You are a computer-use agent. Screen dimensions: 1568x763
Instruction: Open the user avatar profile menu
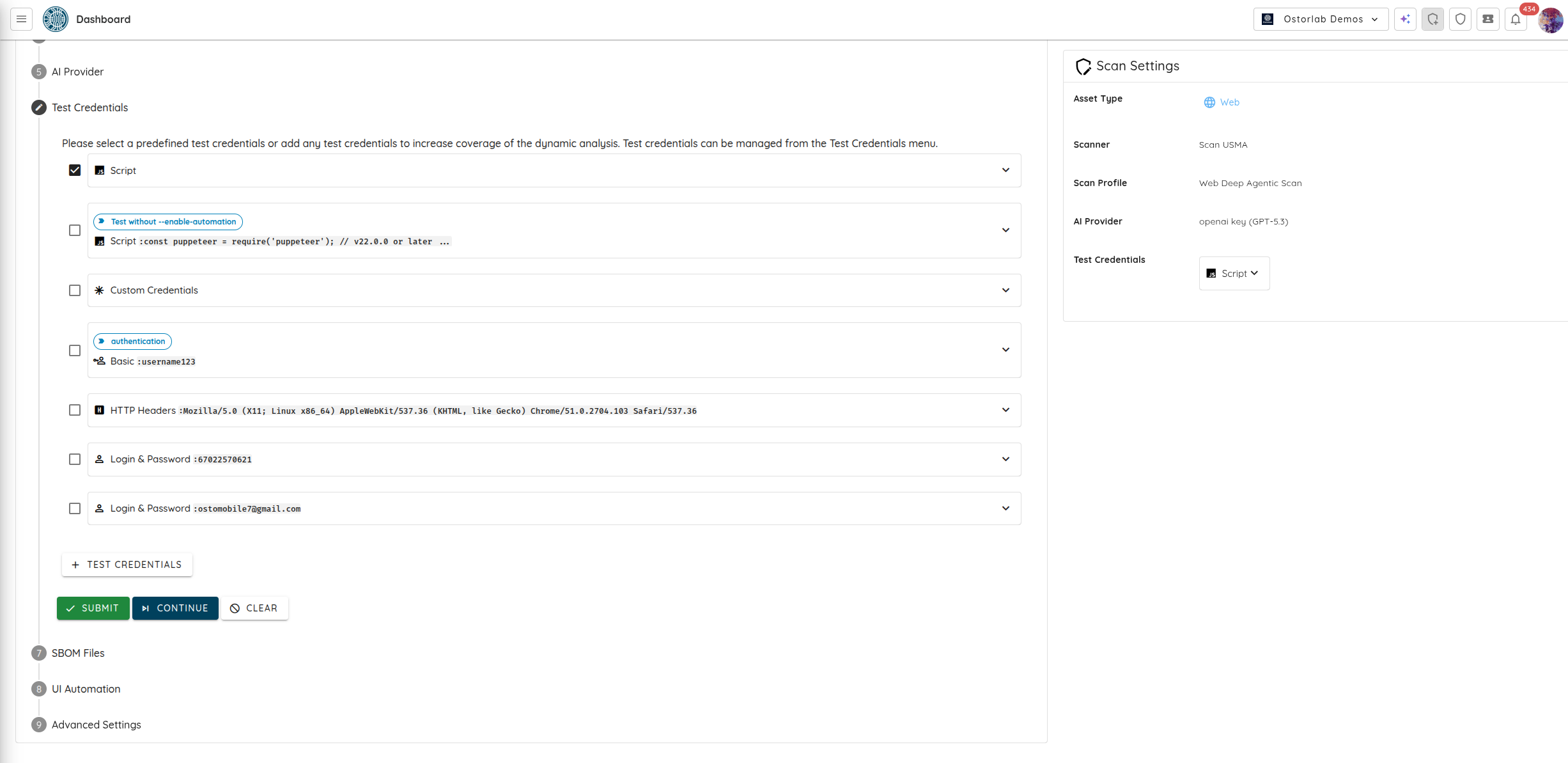(1550, 20)
